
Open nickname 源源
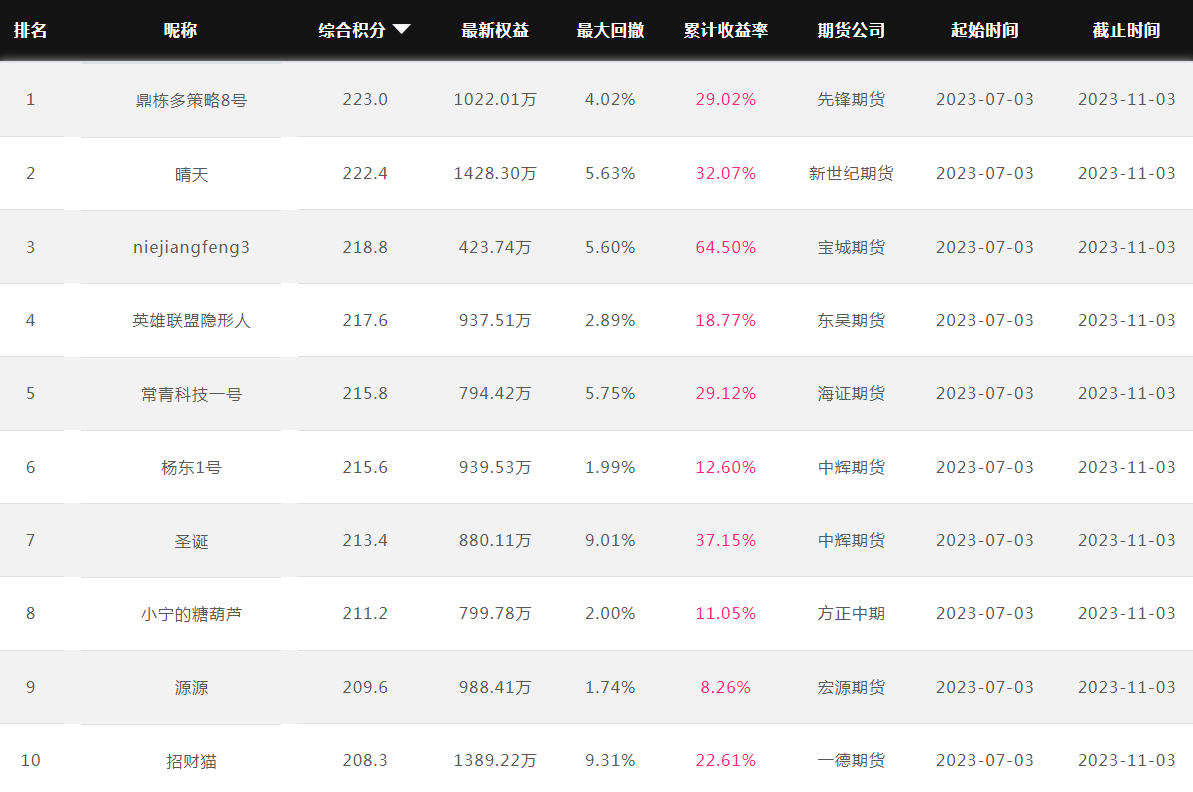[191, 688]
